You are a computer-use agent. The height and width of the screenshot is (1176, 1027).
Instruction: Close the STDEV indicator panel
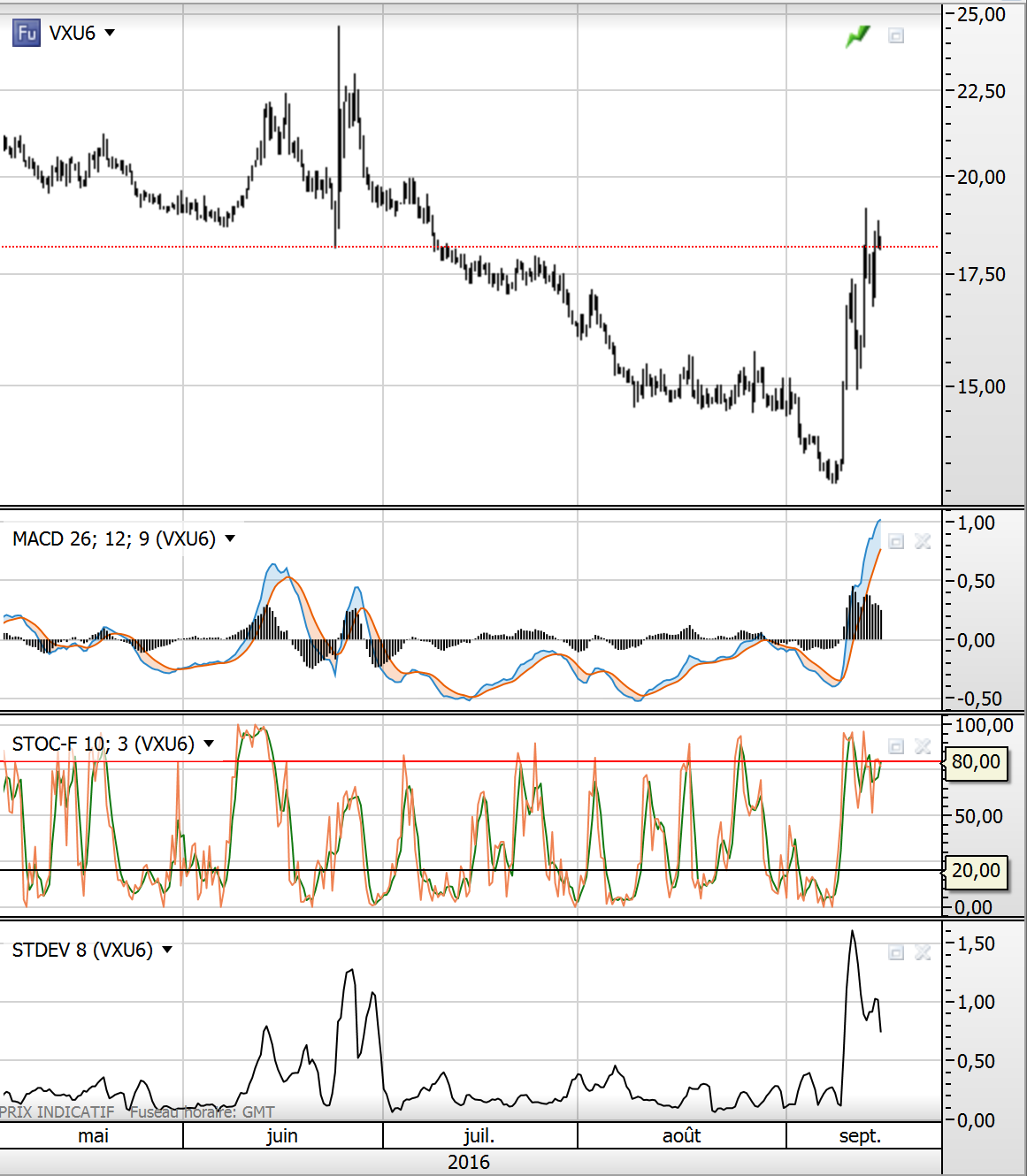(923, 952)
